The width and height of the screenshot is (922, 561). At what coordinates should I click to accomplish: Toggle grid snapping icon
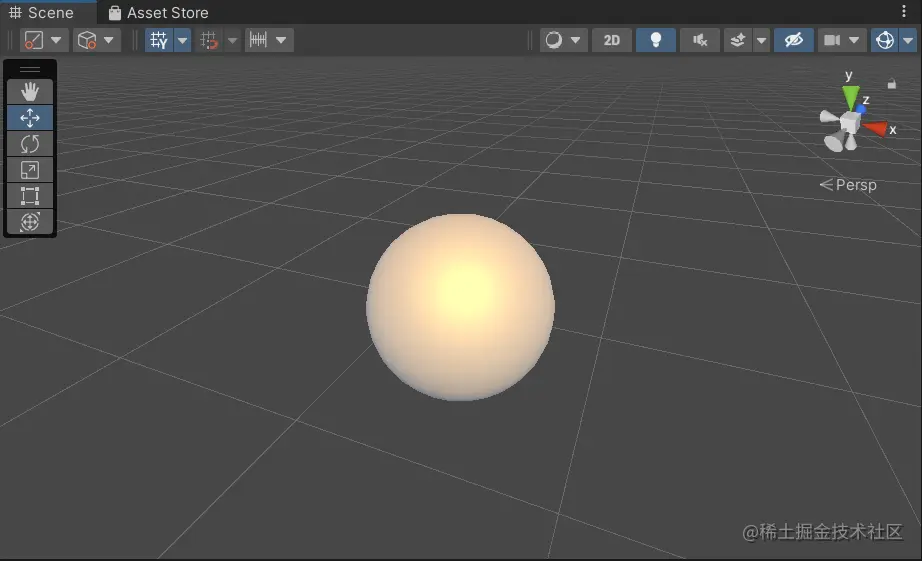(209, 40)
